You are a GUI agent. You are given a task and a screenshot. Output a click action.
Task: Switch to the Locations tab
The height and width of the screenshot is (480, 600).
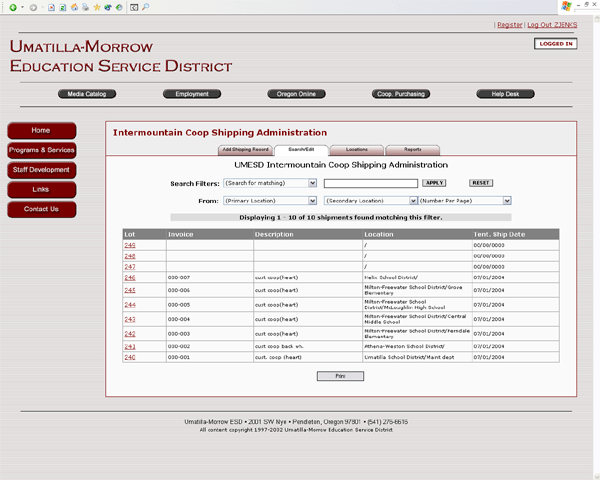coord(357,150)
